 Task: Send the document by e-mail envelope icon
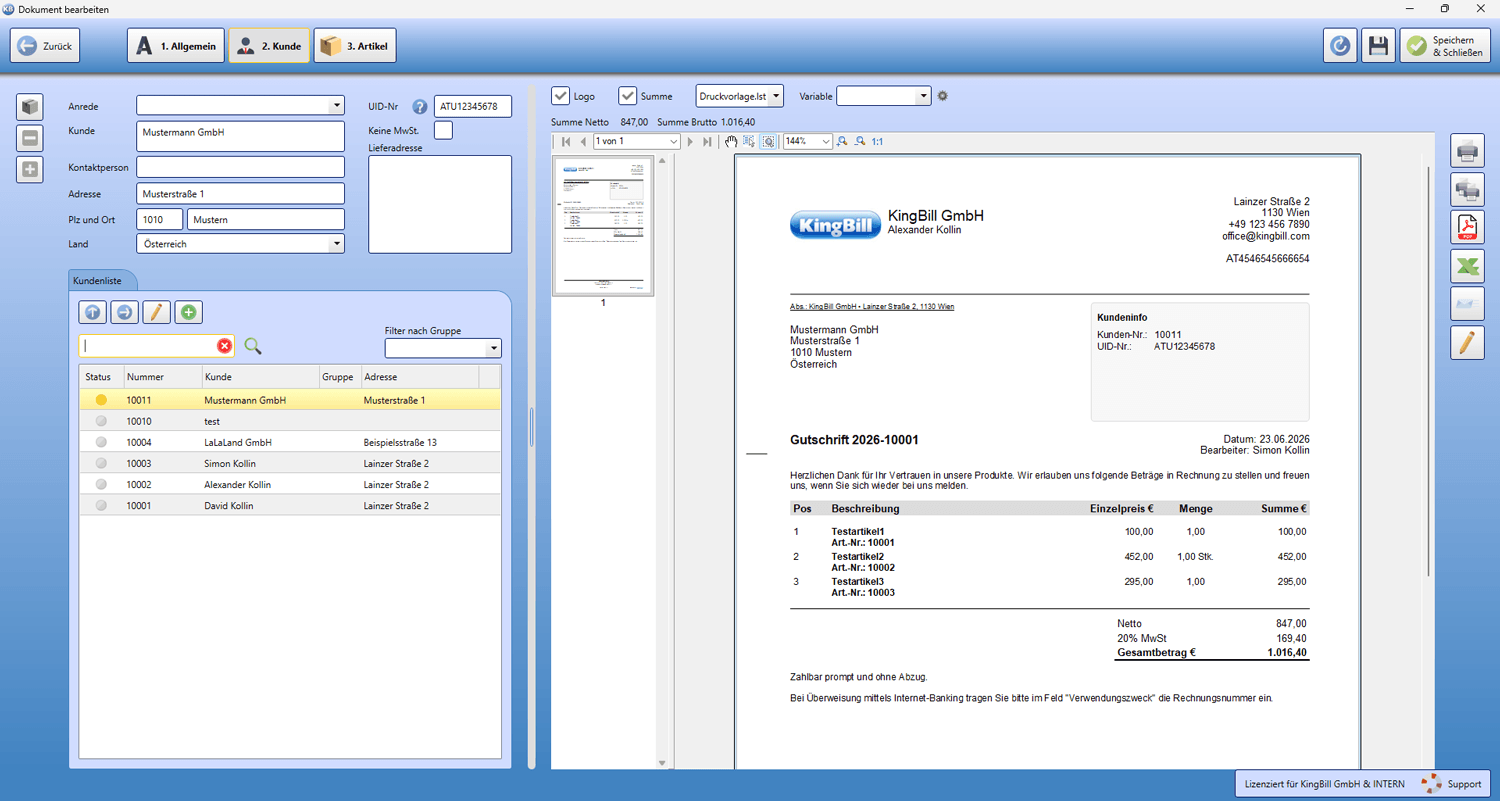(1467, 304)
